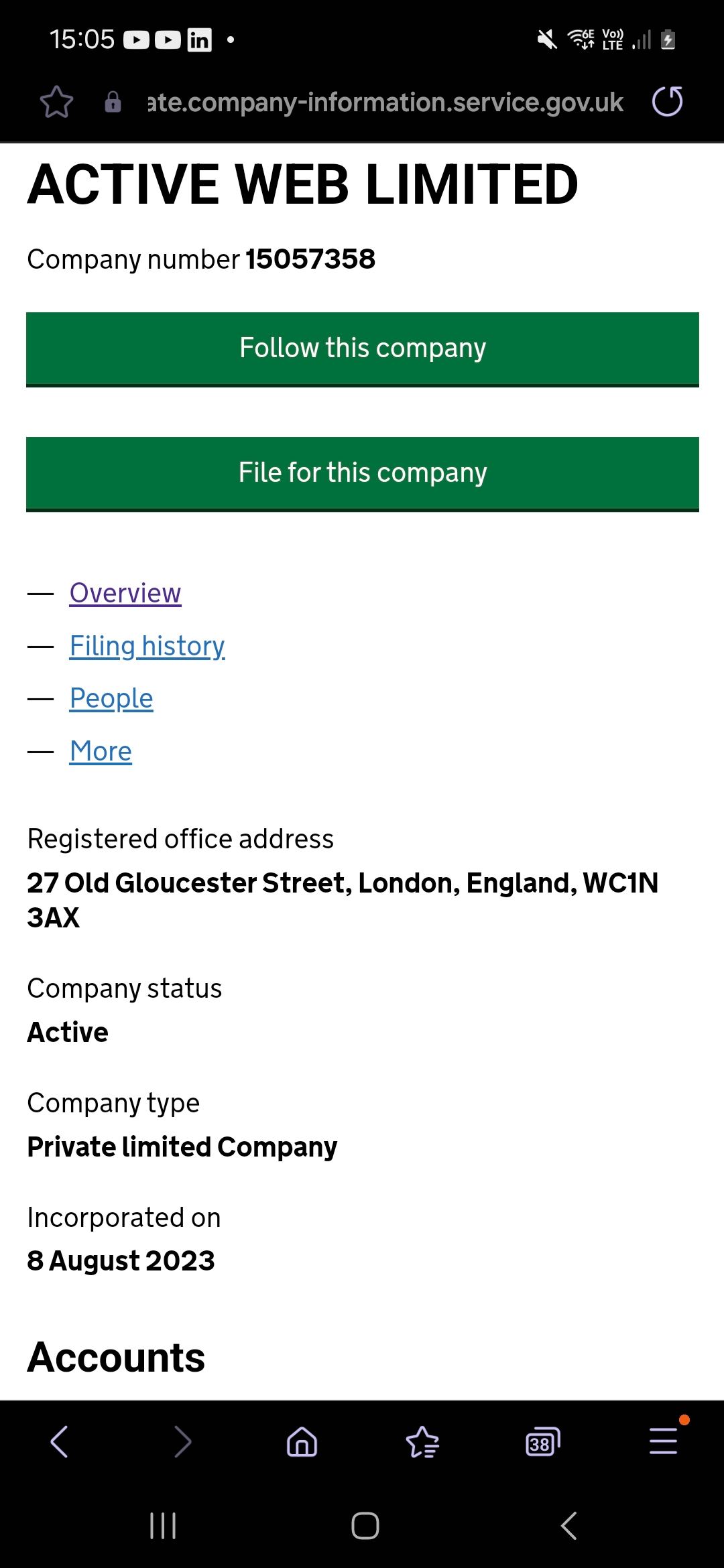Viewport: 724px width, 1568px height.
Task: Go back using browser back arrow
Action: click(x=59, y=1441)
